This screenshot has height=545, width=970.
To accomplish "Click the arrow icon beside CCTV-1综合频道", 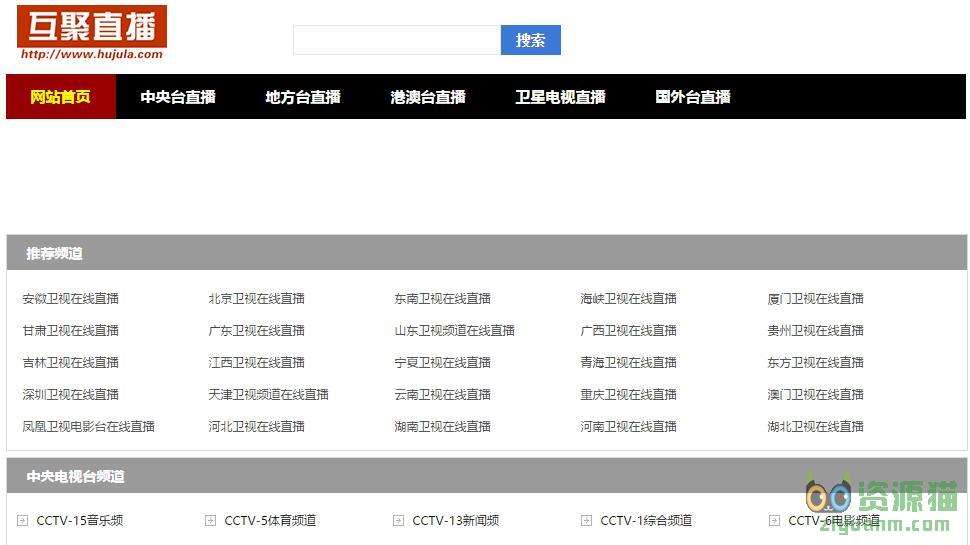I will [586, 520].
